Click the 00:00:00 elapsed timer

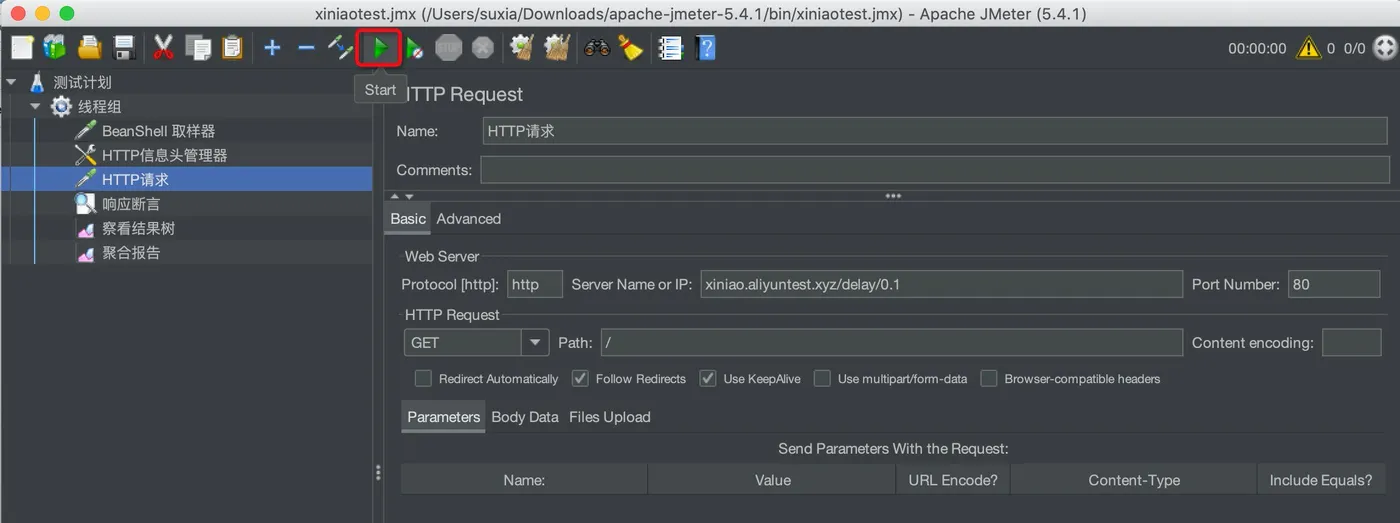click(x=1257, y=48)
